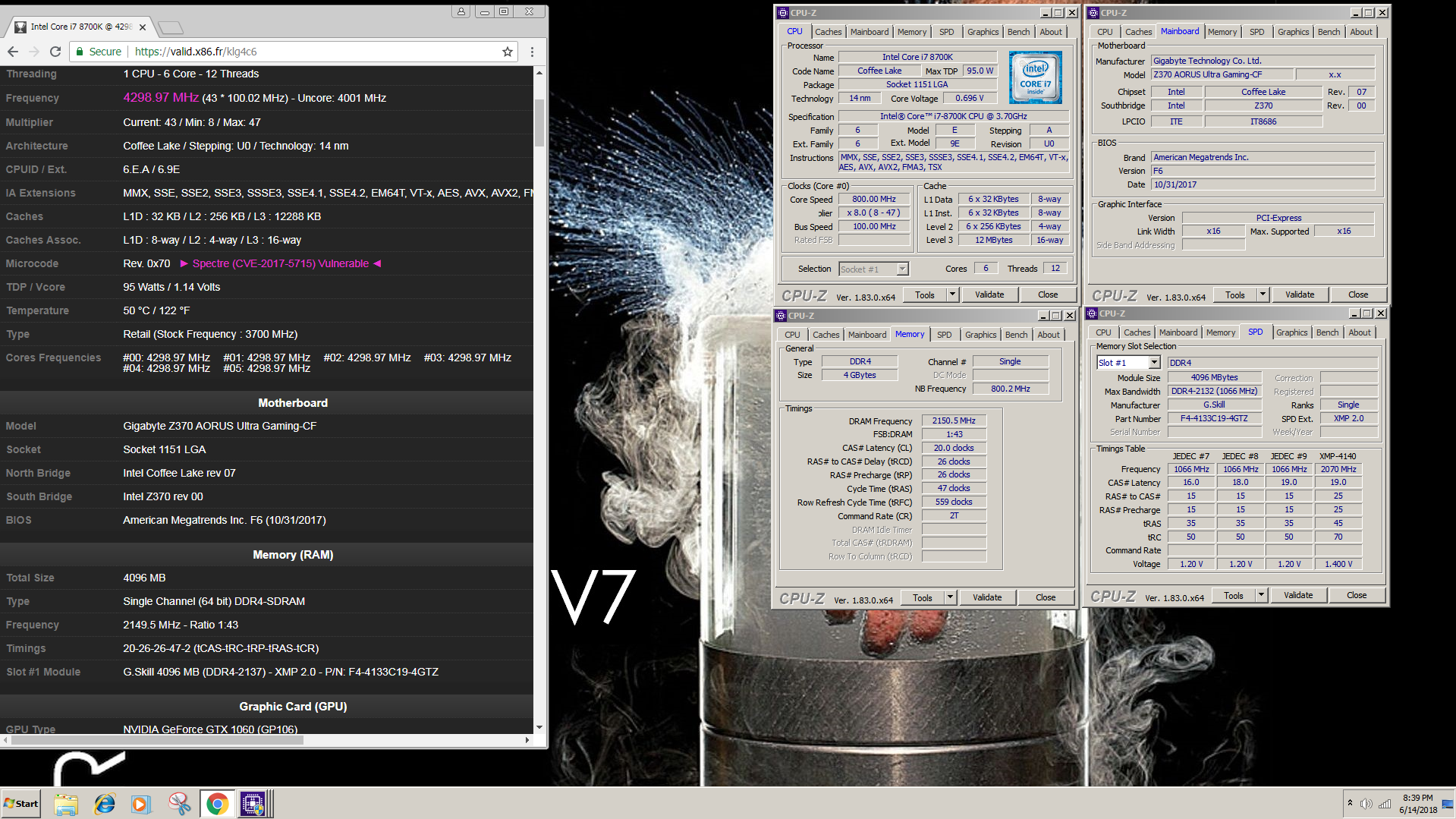Click the Show desktop button
The width and height of the screenshot is (1456, 819).
(1449, 804)
